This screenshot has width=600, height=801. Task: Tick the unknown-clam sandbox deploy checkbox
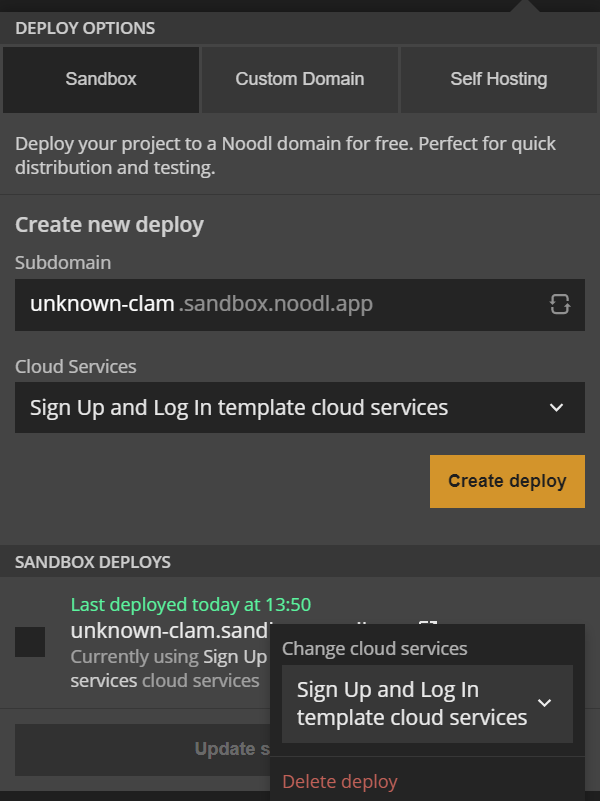click(30, 642)
